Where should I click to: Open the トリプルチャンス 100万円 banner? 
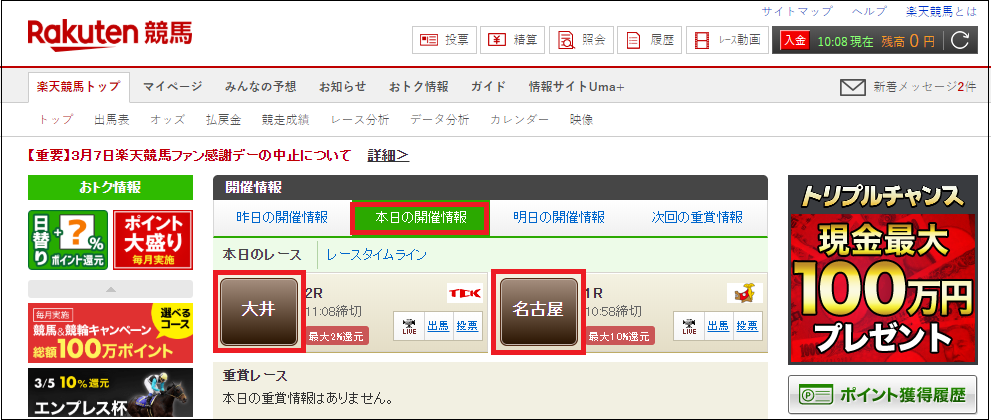click(x=883, y=270)
